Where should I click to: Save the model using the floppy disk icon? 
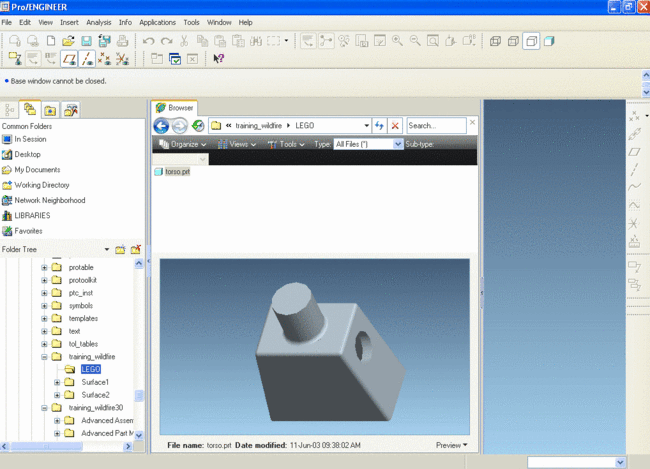pos(86,41)
